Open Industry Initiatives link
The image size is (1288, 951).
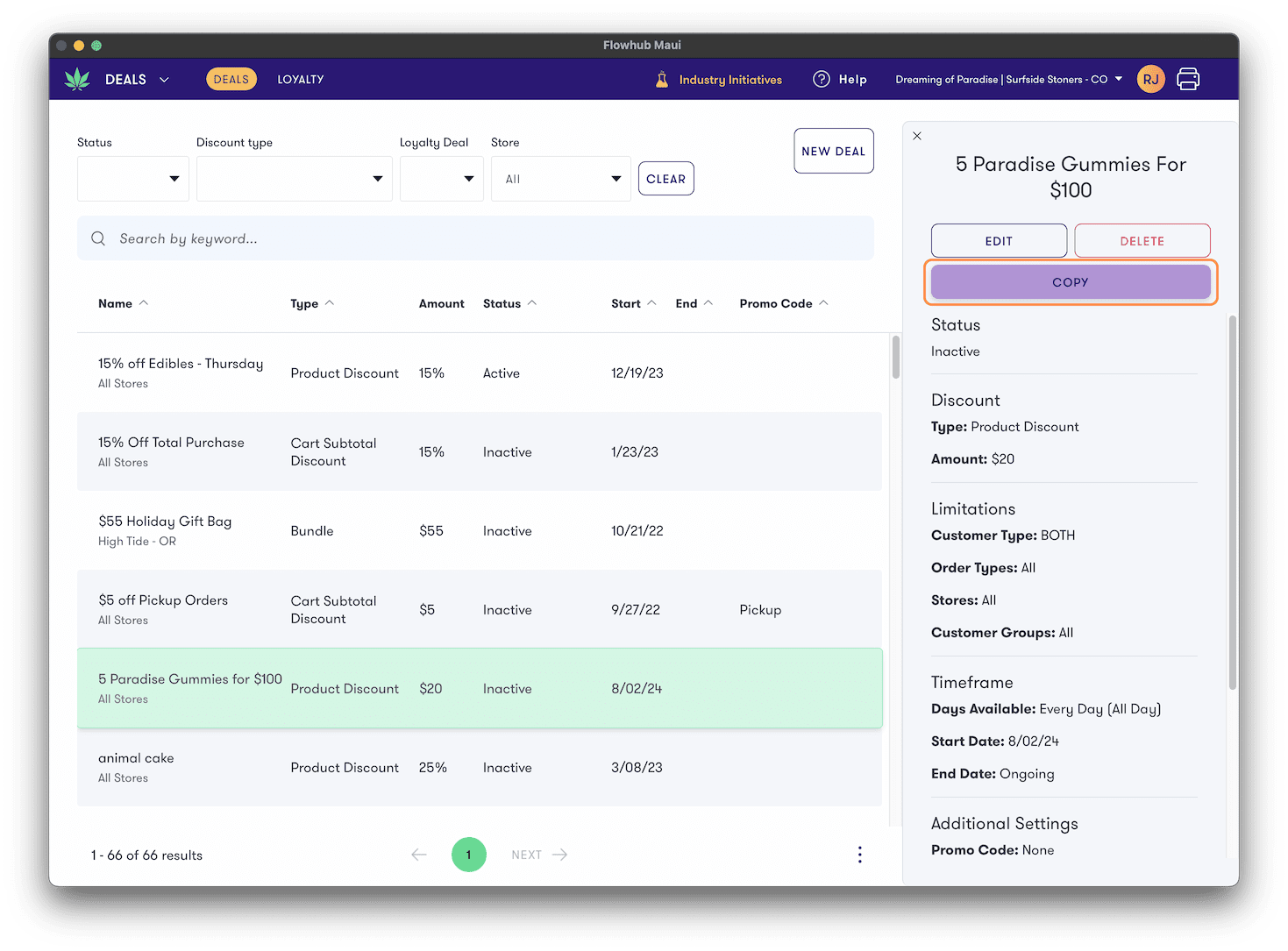pyautogui.click(x=730, y=80)
